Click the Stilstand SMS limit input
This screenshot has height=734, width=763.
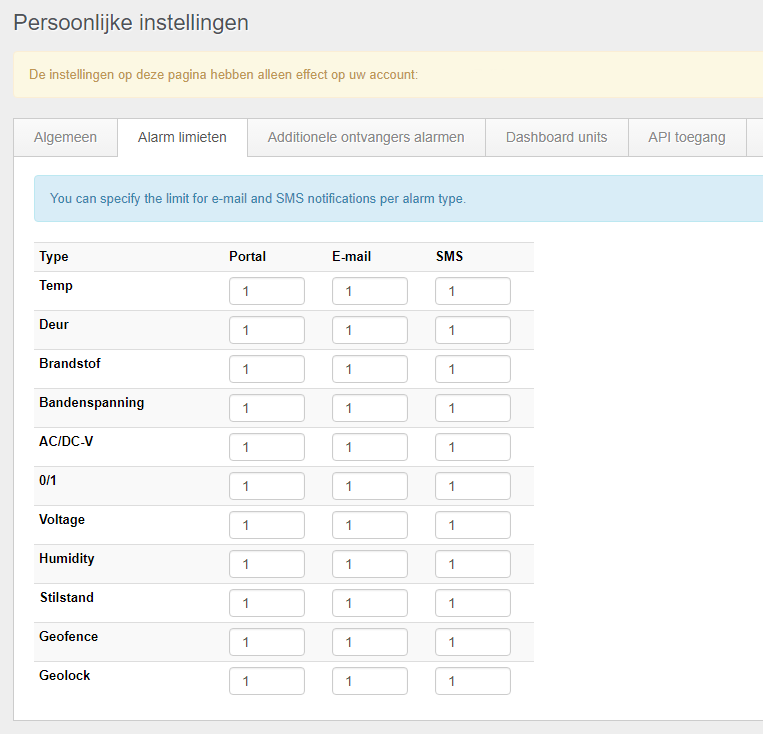(x=473, y=603)
